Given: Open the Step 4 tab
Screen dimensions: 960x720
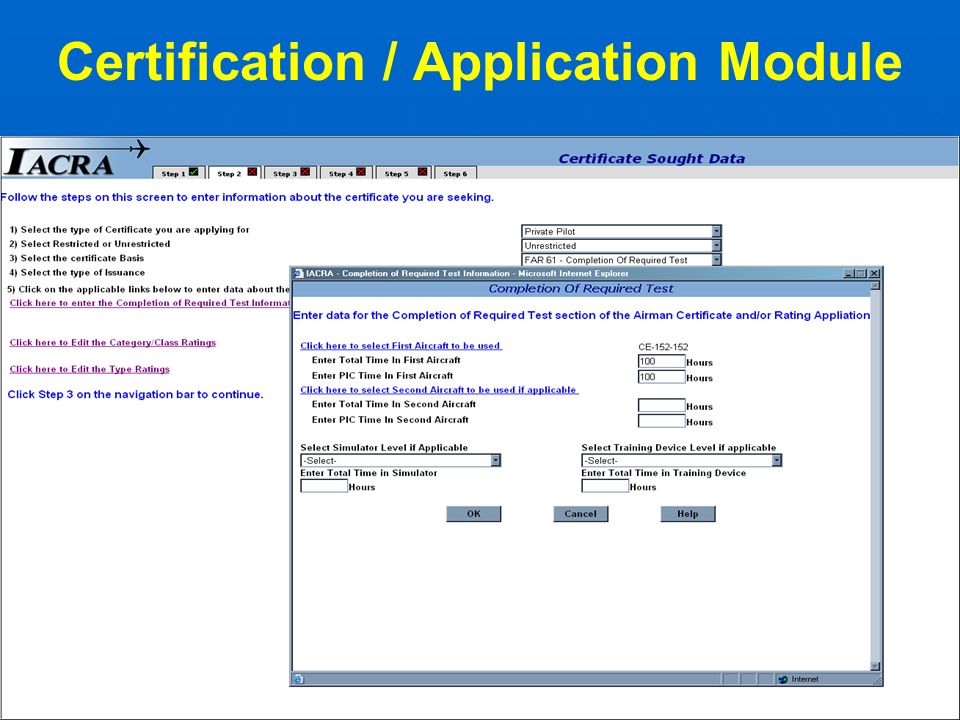Looking at the screenshot, I should [x=347, y=173].
